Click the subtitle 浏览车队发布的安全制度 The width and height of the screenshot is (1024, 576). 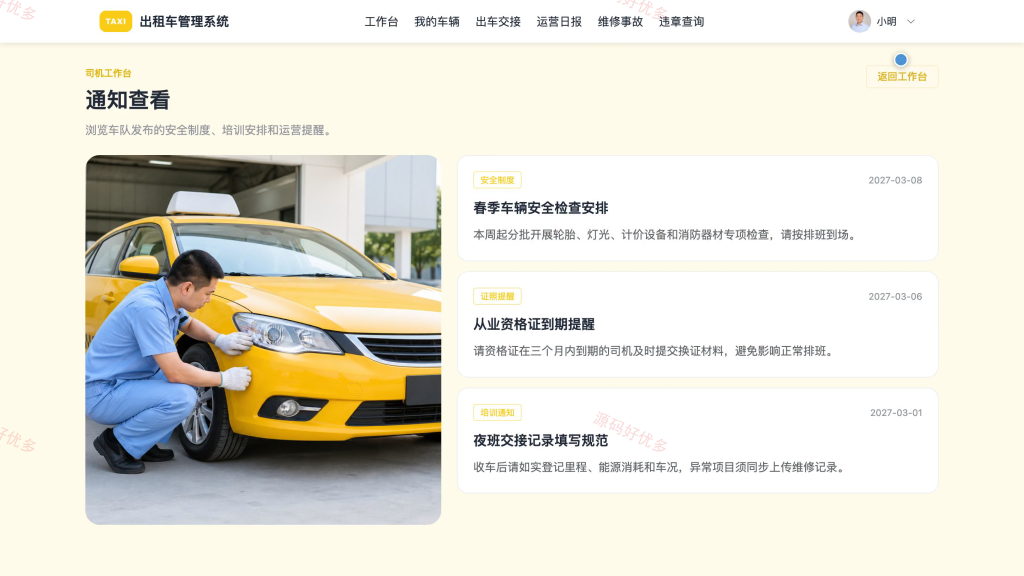click(x=210, y=130)
